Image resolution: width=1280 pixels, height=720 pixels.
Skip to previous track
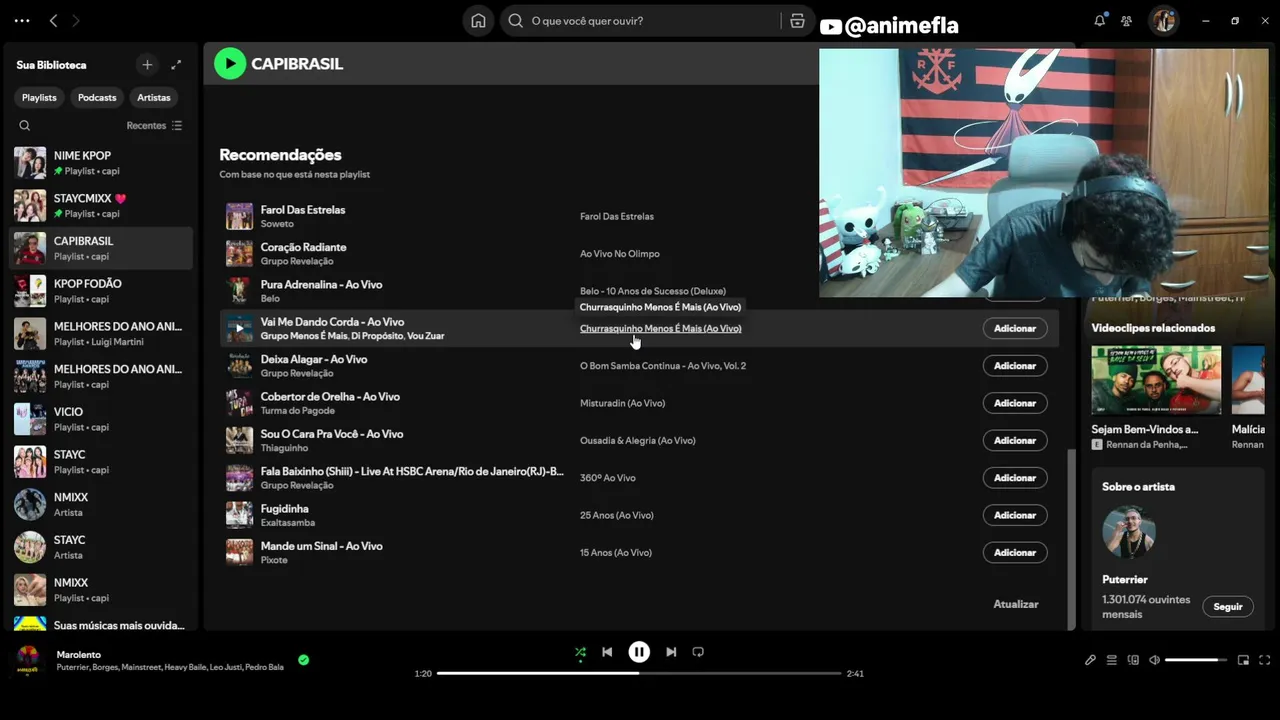tap(607, 652)
